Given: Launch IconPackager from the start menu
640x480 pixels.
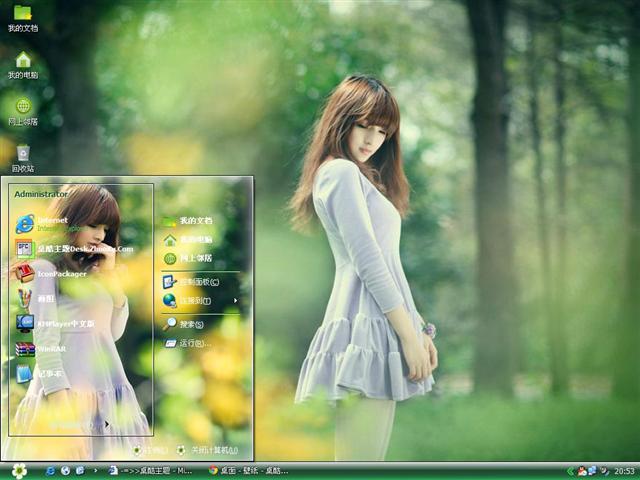Looking at the screenshot, I should tap(51, 274).
